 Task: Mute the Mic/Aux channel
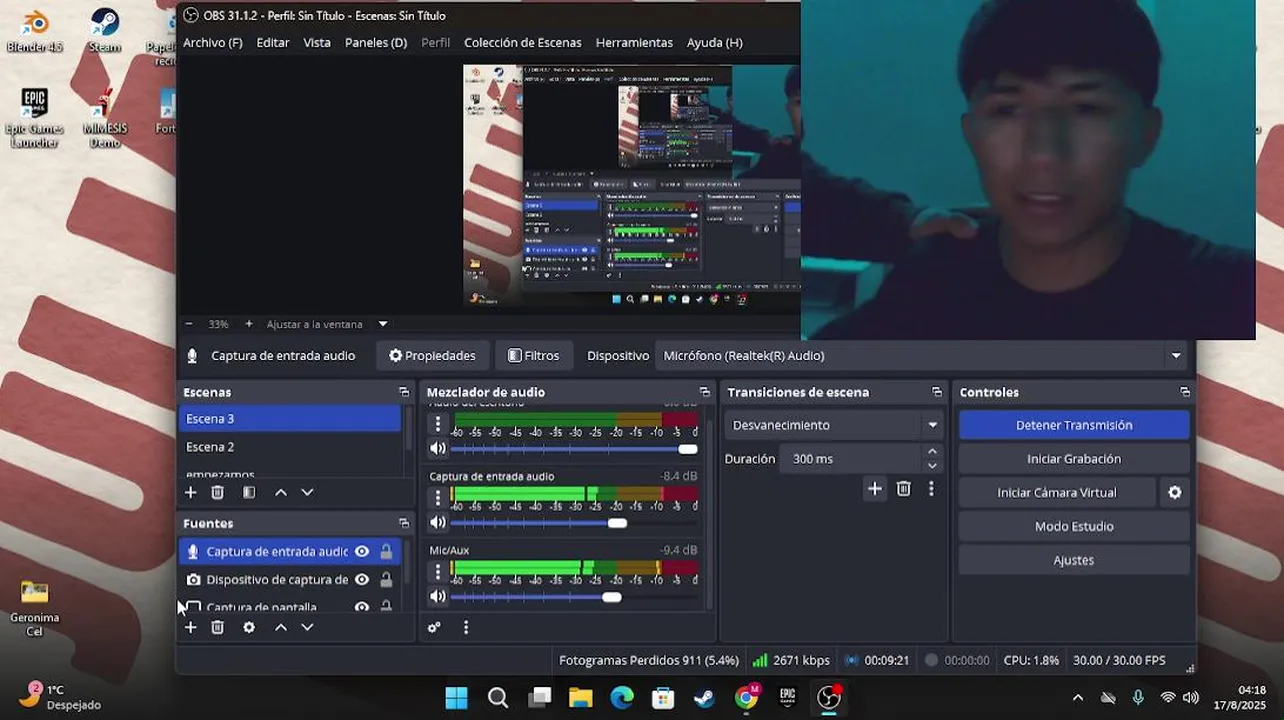click(x=437, y=596)
